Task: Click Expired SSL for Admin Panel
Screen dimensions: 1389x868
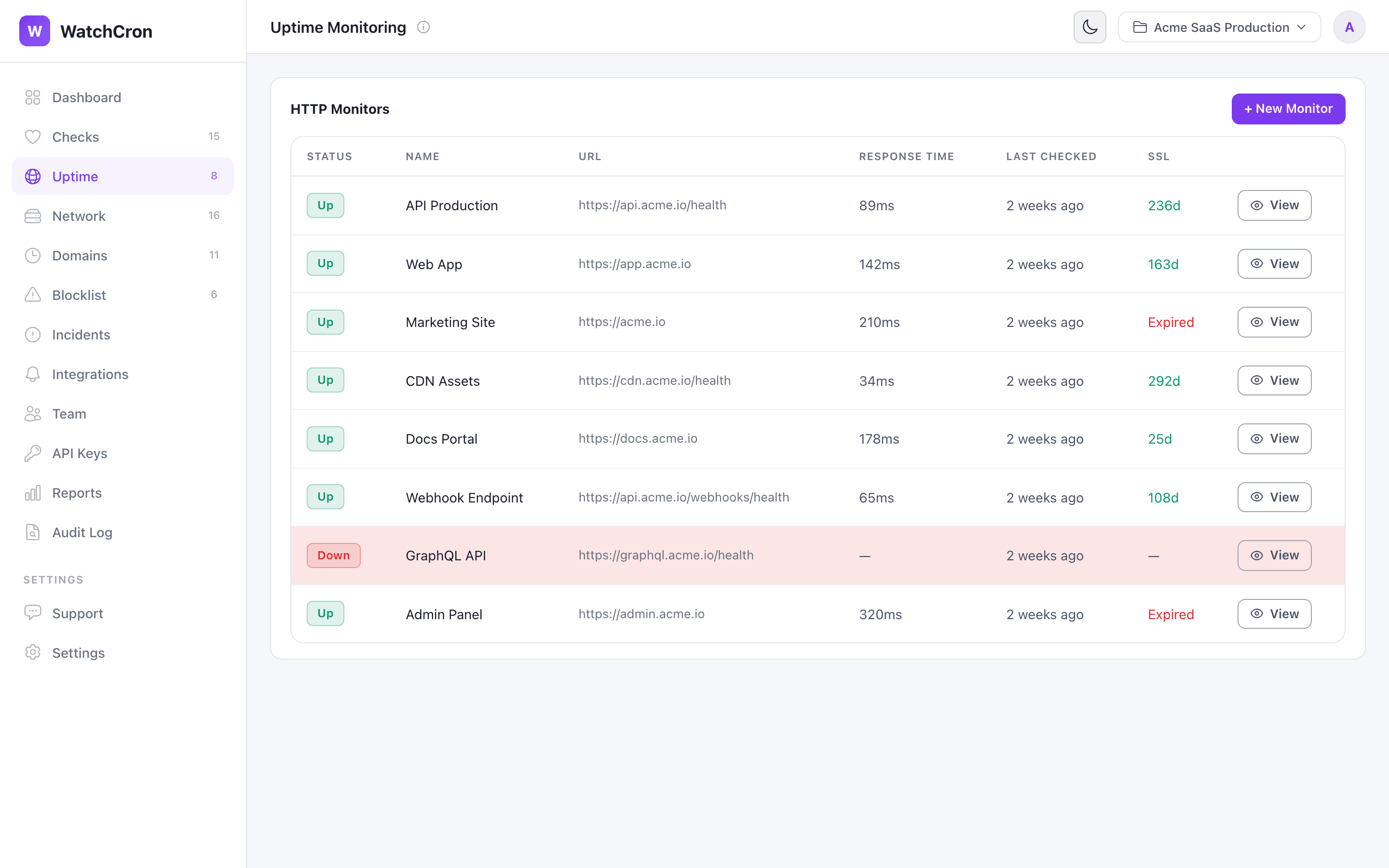Action: (x=1171, y=614)
